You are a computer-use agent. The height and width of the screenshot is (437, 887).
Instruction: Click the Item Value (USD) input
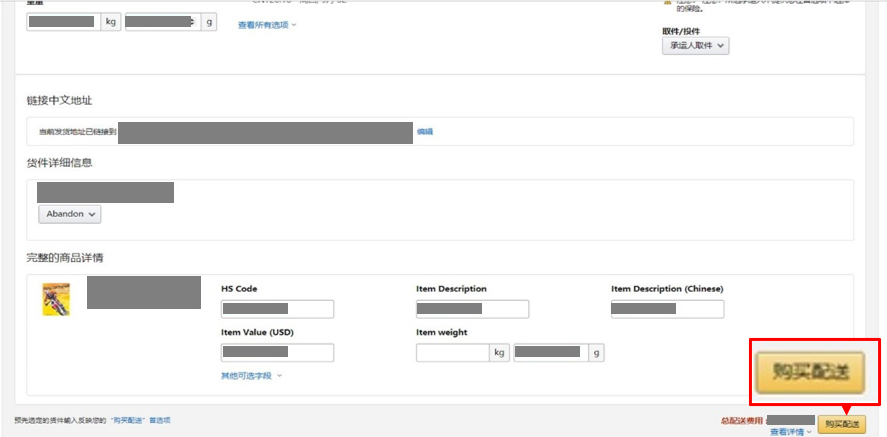point(277,352)
